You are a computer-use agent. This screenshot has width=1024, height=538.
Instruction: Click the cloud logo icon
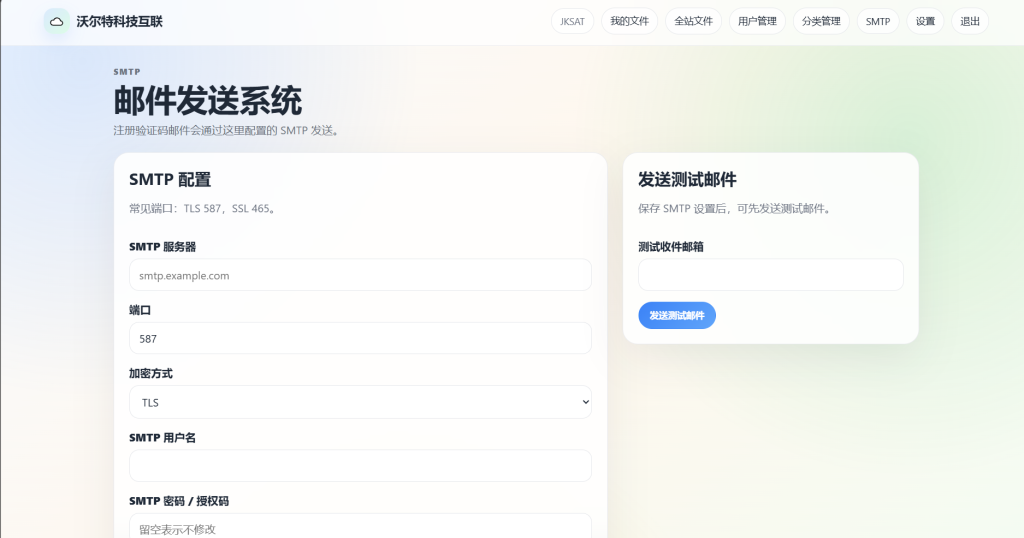point(57,22)
